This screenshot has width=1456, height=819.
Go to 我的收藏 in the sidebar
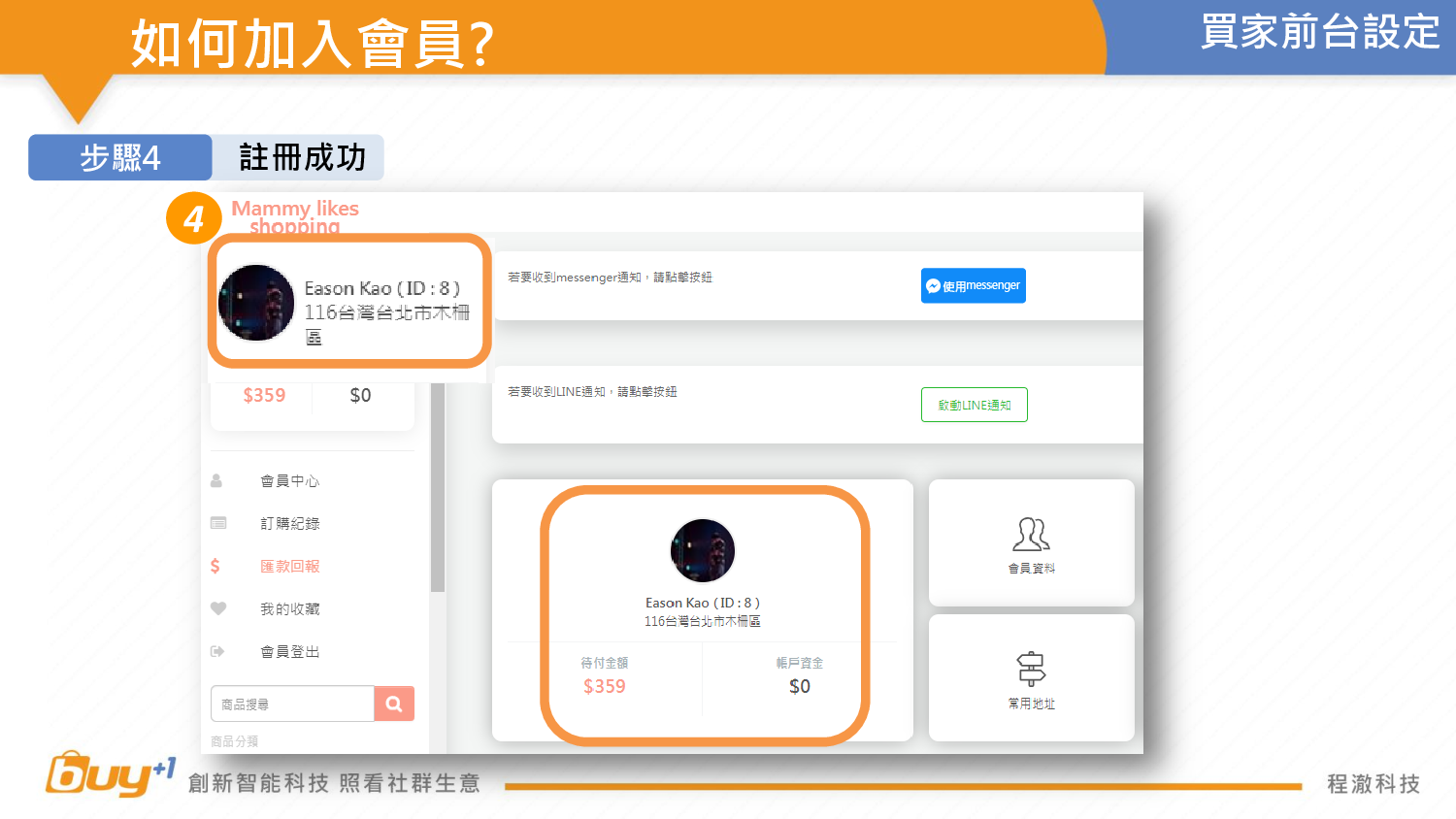point(289,609)
